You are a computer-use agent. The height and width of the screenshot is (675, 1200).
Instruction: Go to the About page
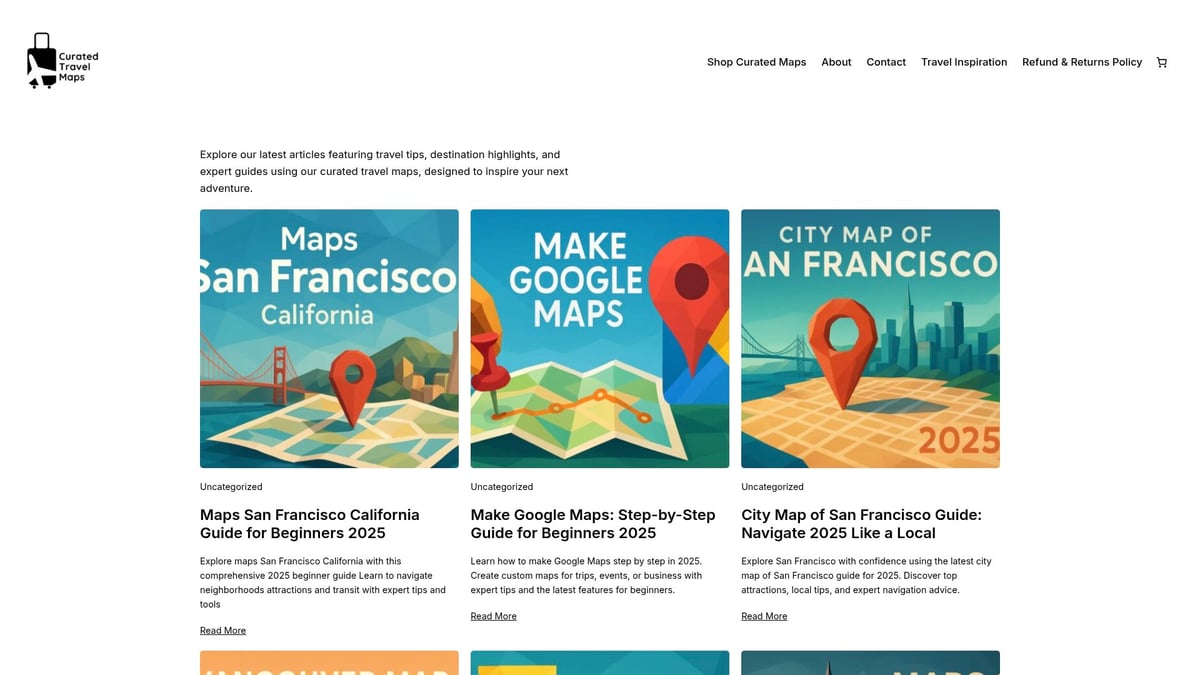pyautogui.click(x=836, y=62)
